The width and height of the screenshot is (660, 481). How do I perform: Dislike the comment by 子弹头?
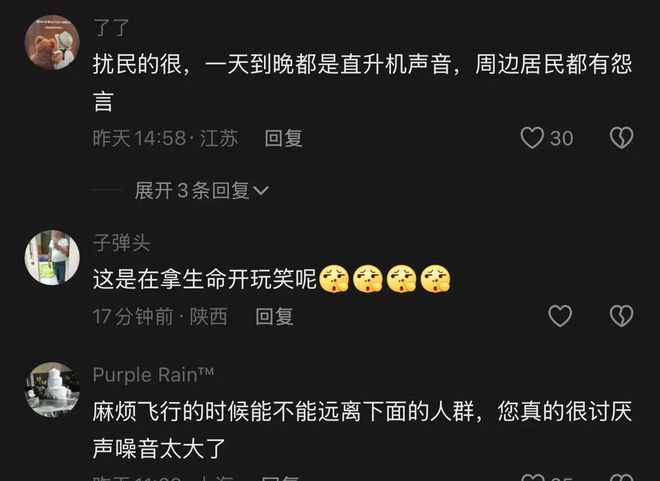pos(622,316)
